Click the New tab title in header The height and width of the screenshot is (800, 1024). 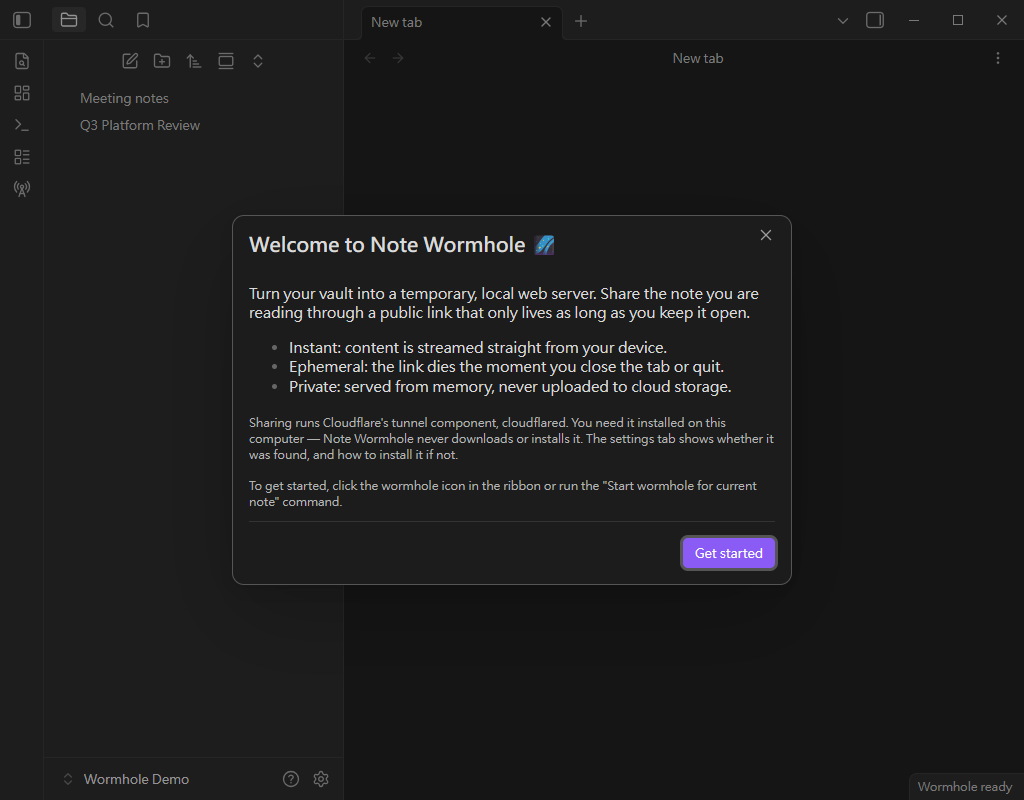tap(697, 58)
